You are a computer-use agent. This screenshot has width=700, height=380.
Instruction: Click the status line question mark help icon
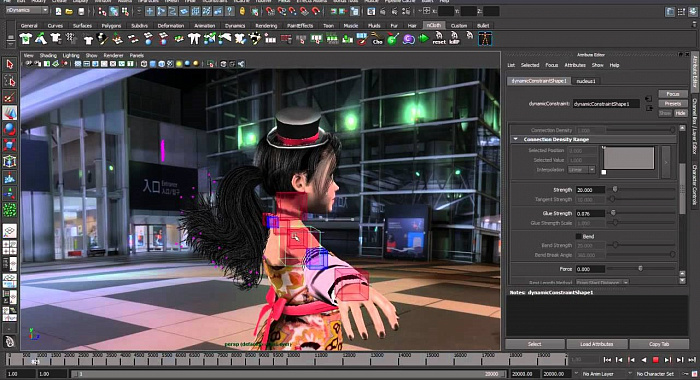point(229,11)
